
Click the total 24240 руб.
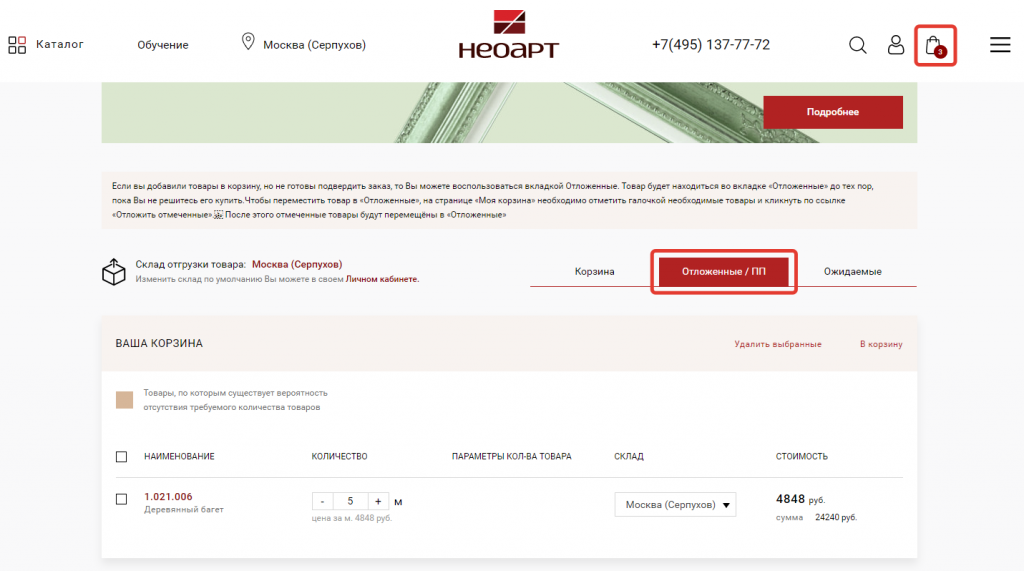click(x=836, y=517)
